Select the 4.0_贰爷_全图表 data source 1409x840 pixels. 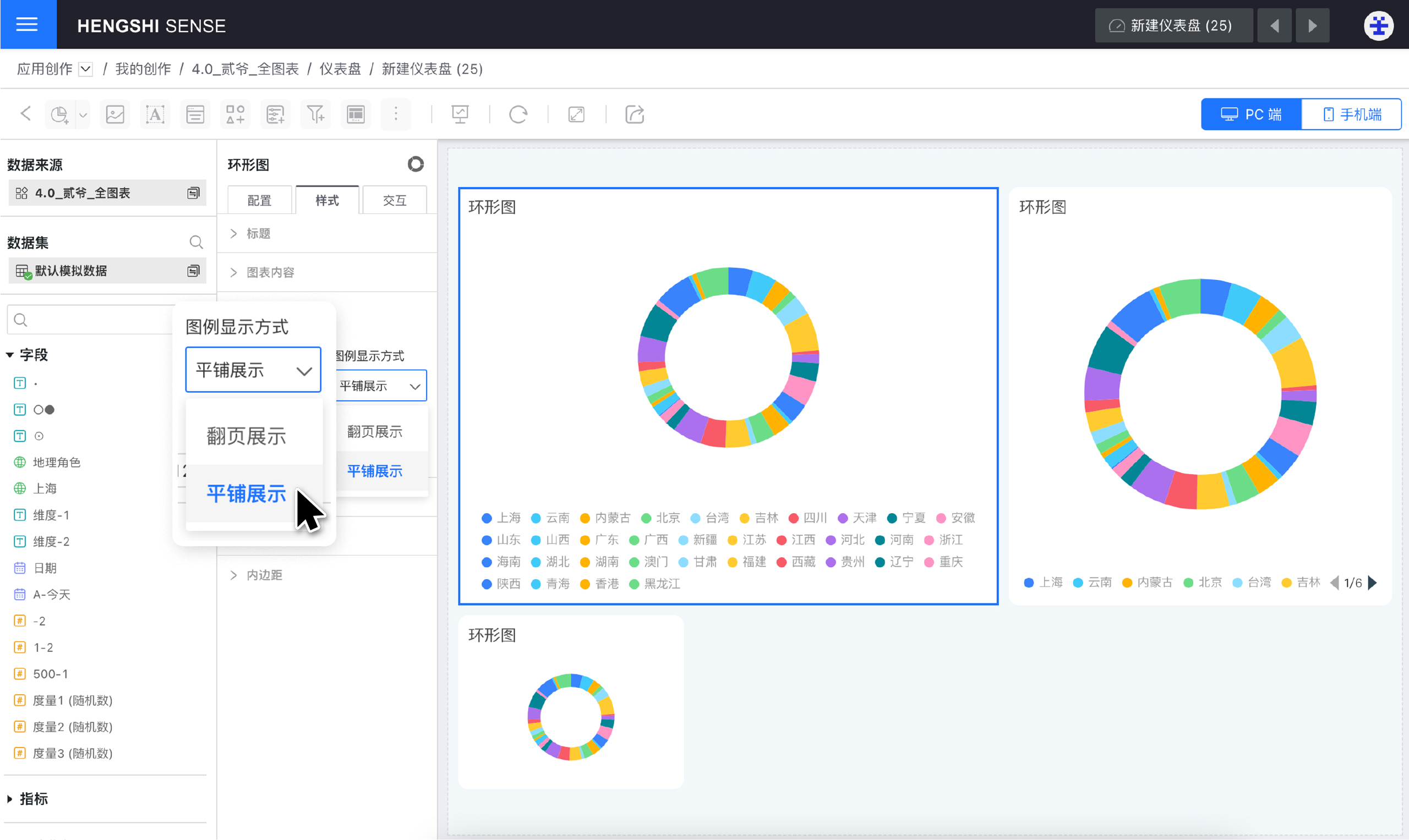click(107, 193)
